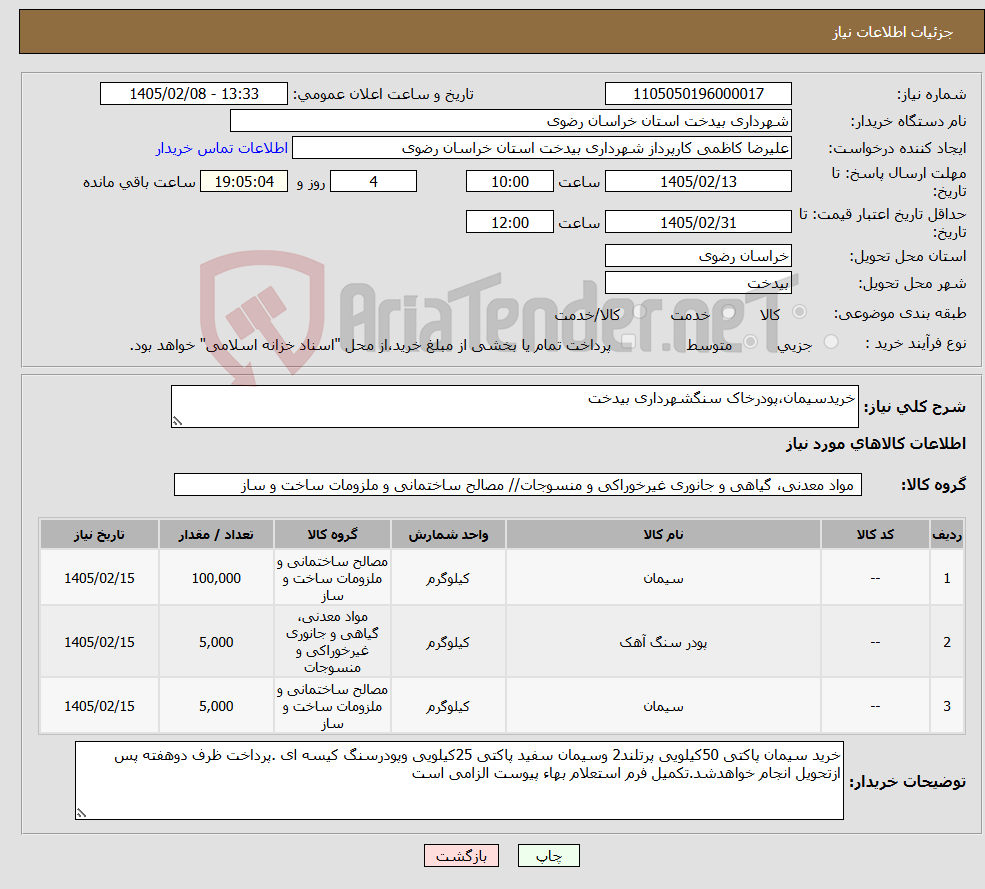Click سیمان product name in row 3

pyautogui.click(x=663, y=706)
